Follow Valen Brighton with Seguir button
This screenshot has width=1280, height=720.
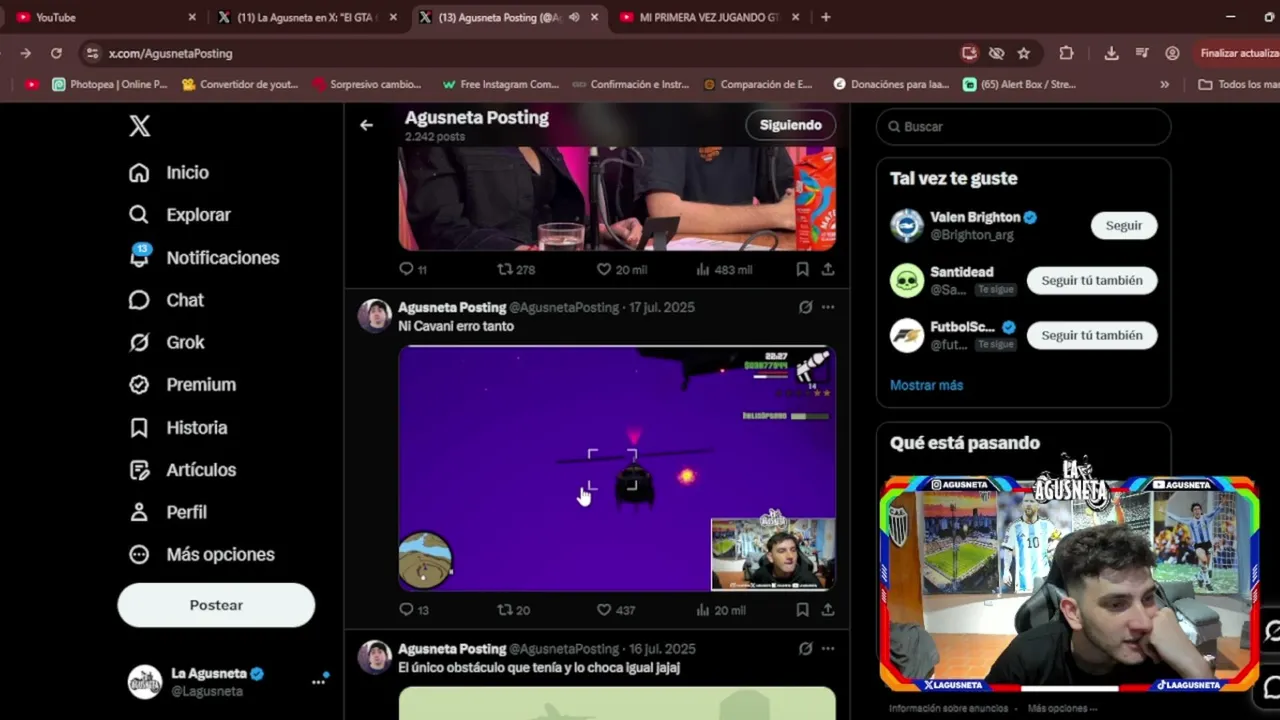click(1123, 225)
